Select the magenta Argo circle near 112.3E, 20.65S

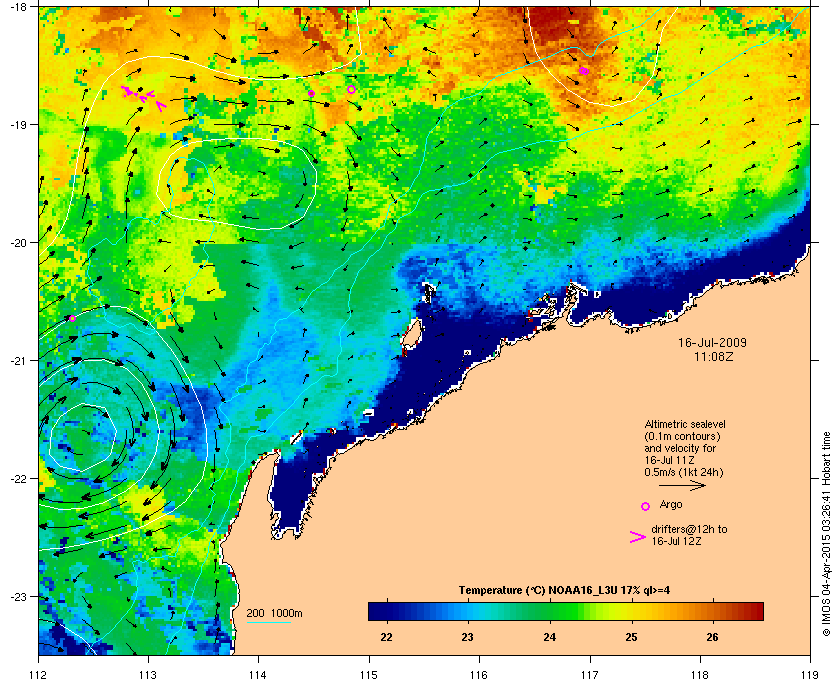tap(72, 318)
